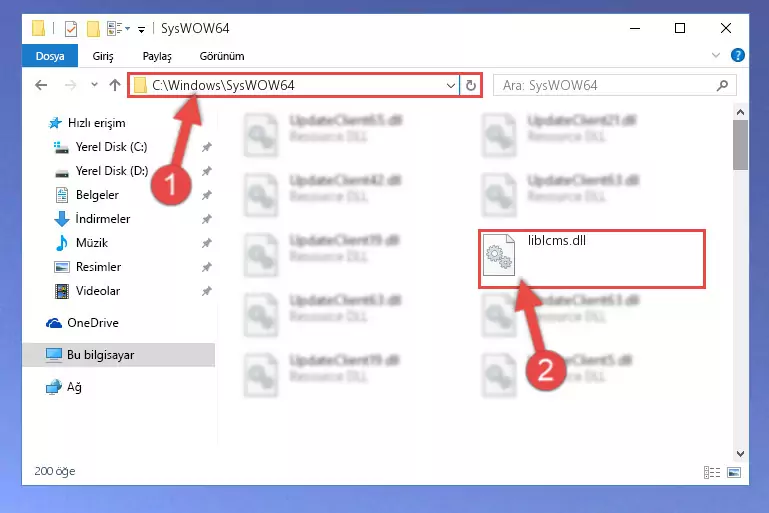The image size is (769, 513).
Task: Click the pin icon next to Videolar
Action: (206, 291)
